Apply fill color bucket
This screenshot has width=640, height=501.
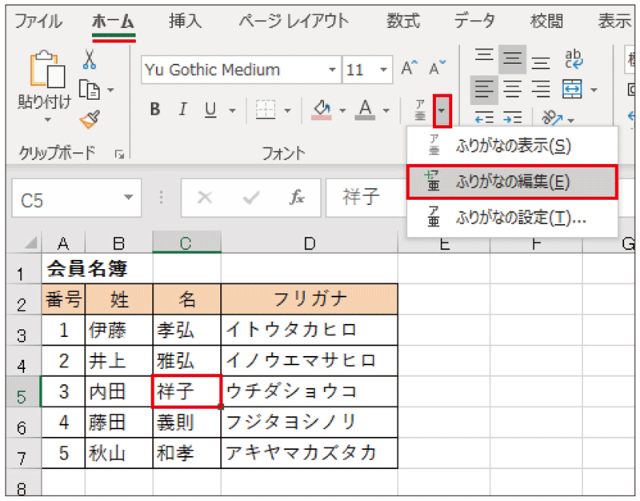[322, 109]
